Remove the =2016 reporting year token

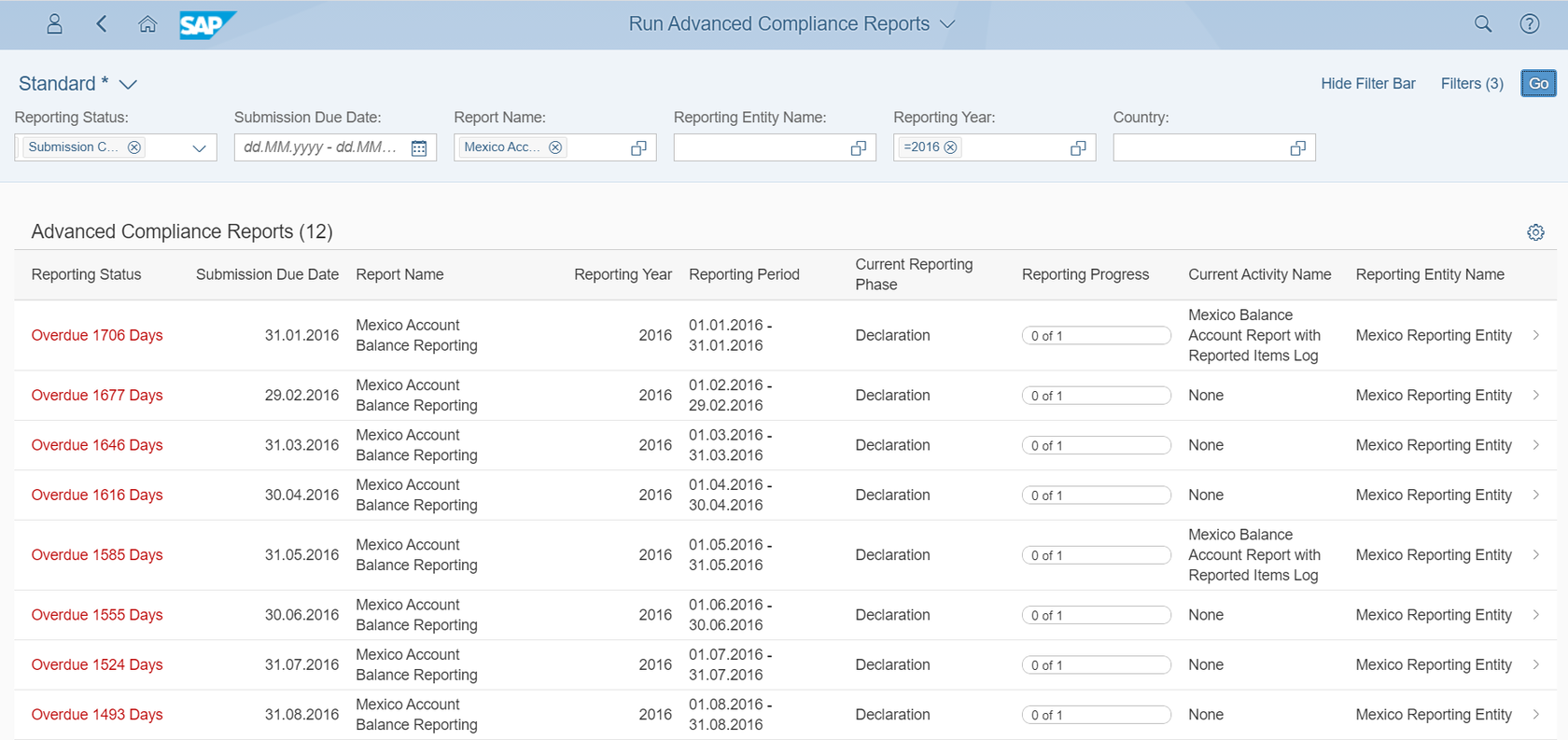point(950,147)
